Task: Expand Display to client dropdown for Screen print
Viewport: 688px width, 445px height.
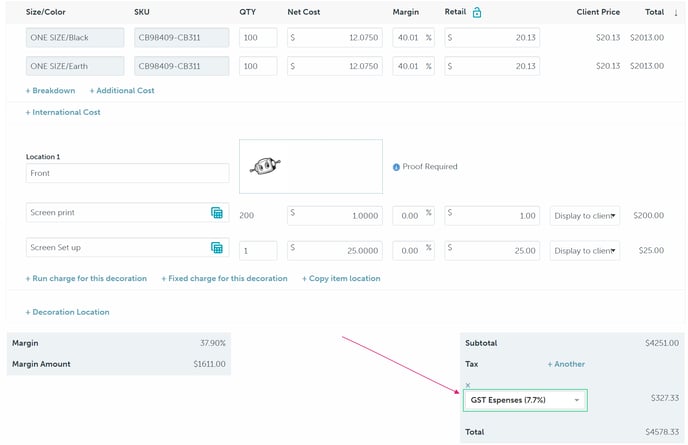Action: 585,214
